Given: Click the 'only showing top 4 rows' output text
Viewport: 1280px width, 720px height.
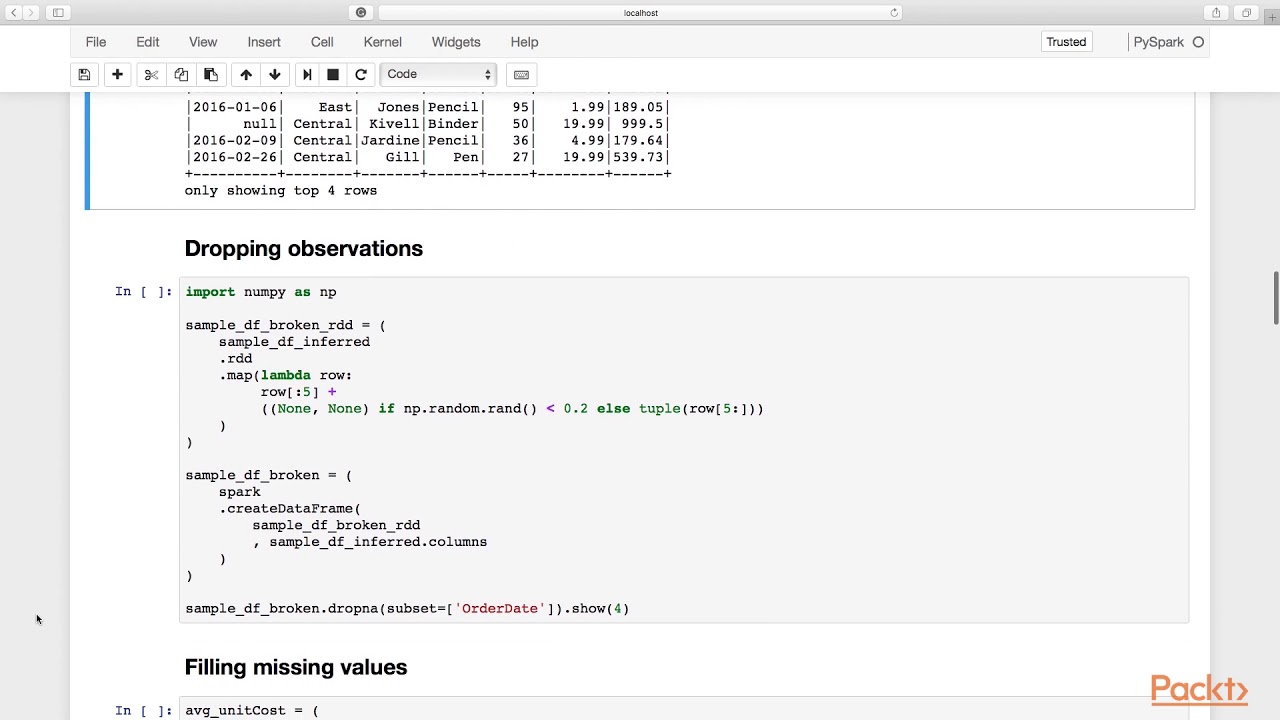Looking at the screenshot, I should (281, 190).
